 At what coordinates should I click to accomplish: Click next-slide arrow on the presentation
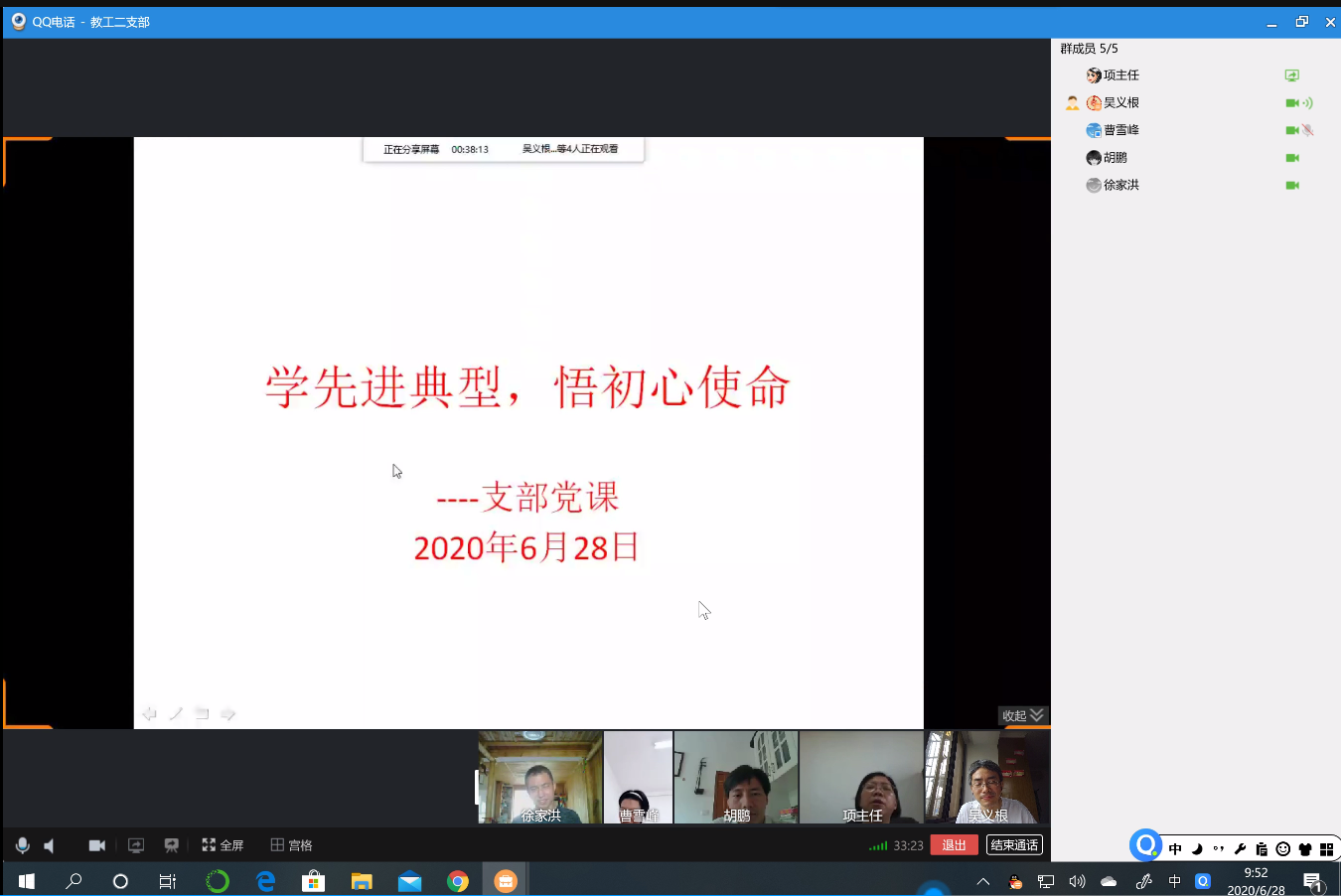[227, 714]
